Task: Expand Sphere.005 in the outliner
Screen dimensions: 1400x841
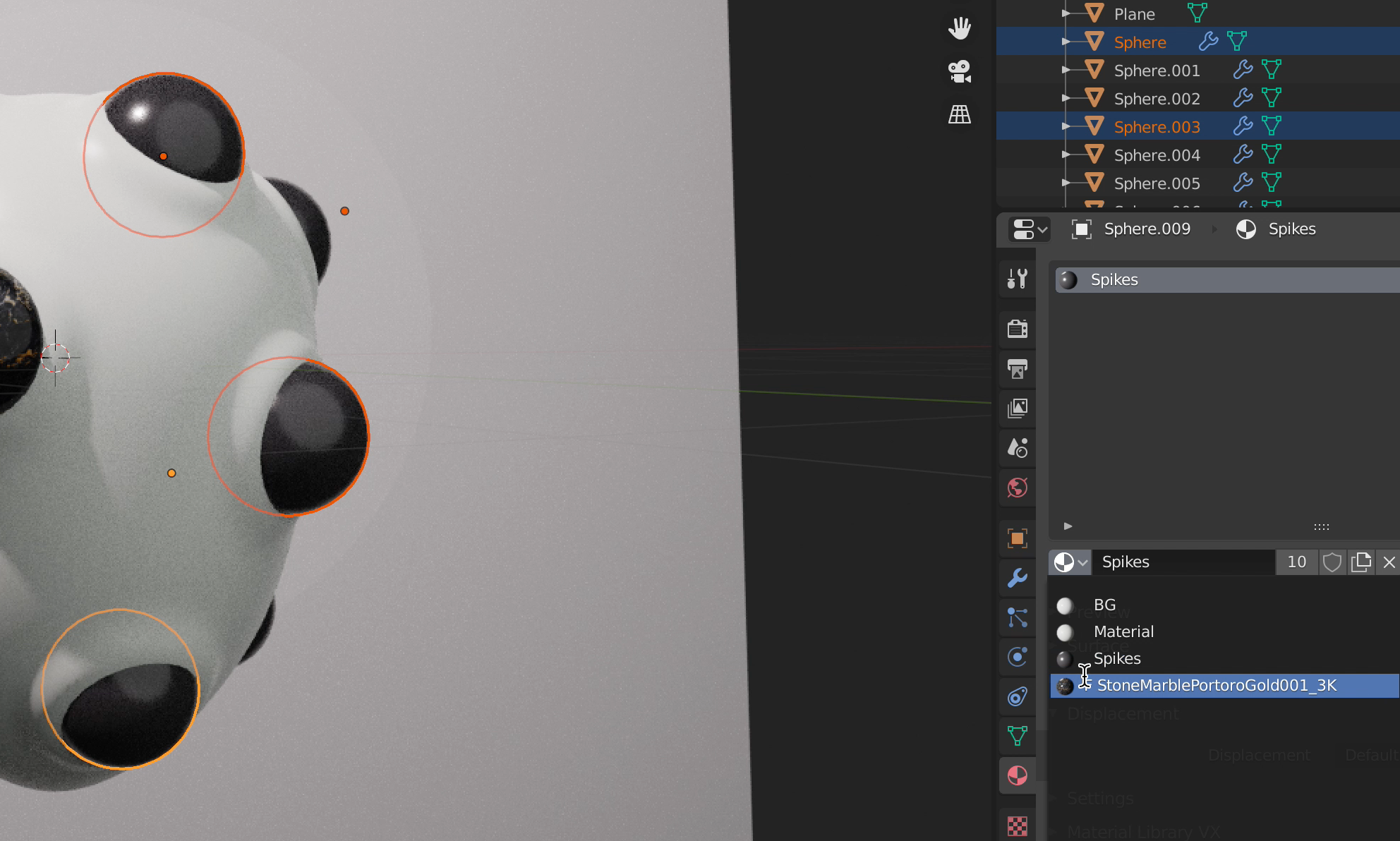Action: point(1066,183)
